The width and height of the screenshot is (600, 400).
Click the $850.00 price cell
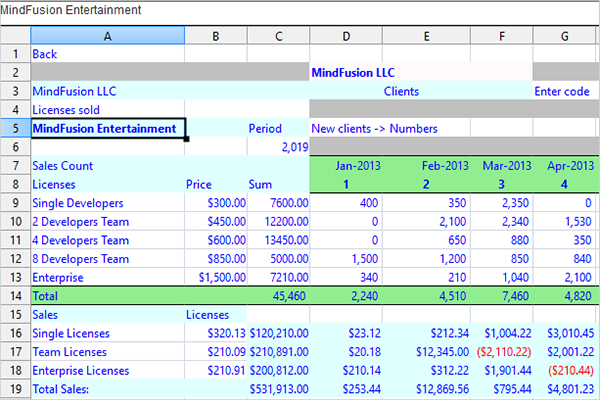coord(216,259)
